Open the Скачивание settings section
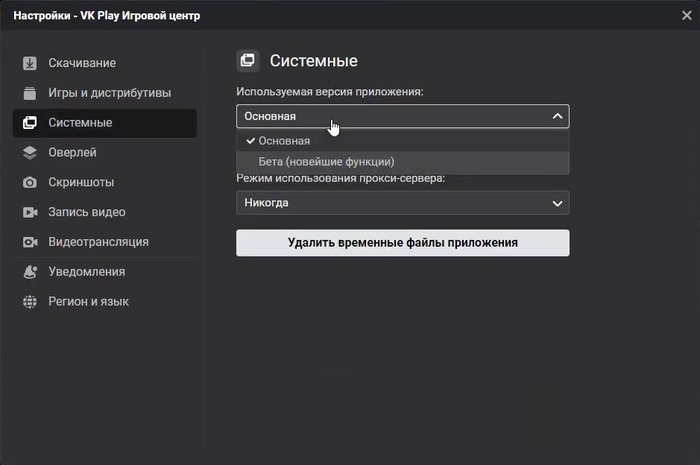Screen dimensions: 700x465 pos(105,63)
